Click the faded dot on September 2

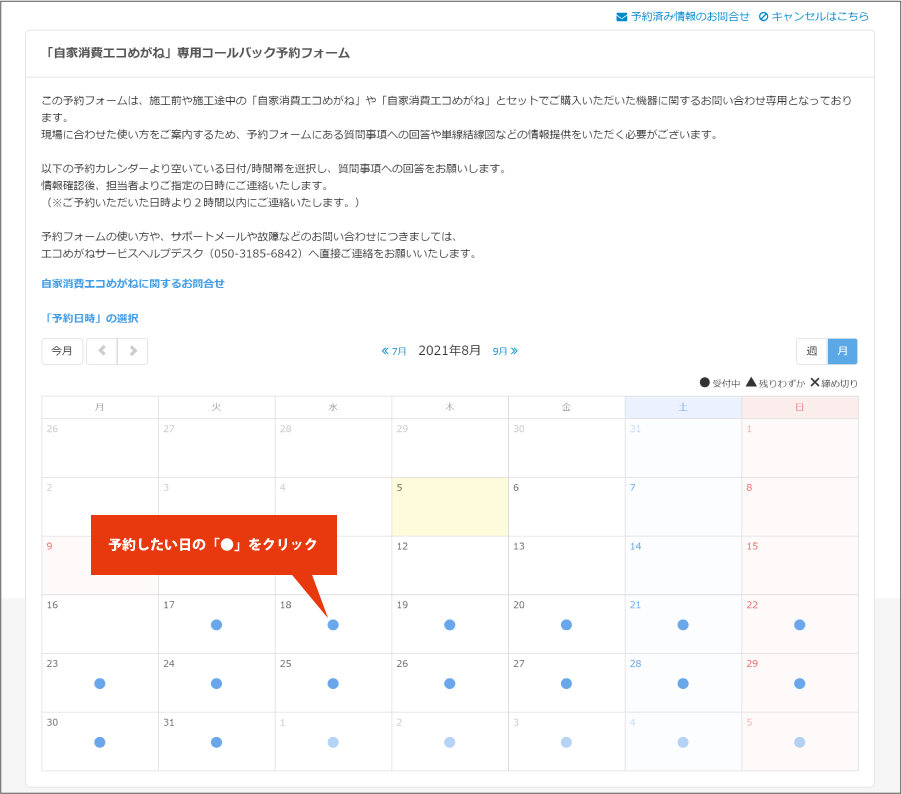450,742
